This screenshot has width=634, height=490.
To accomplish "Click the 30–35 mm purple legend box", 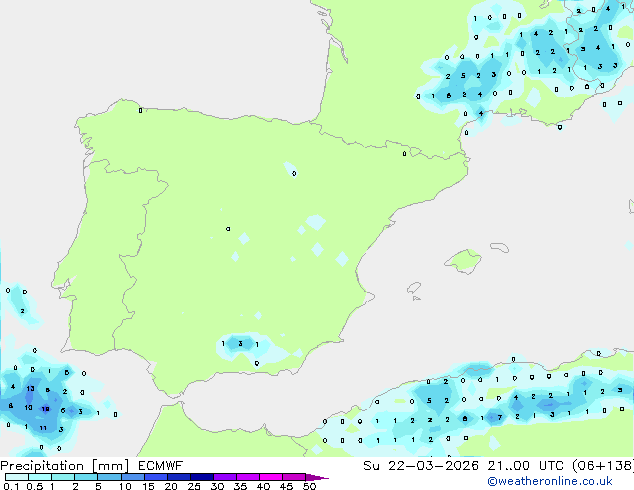I will click(225, 477).
